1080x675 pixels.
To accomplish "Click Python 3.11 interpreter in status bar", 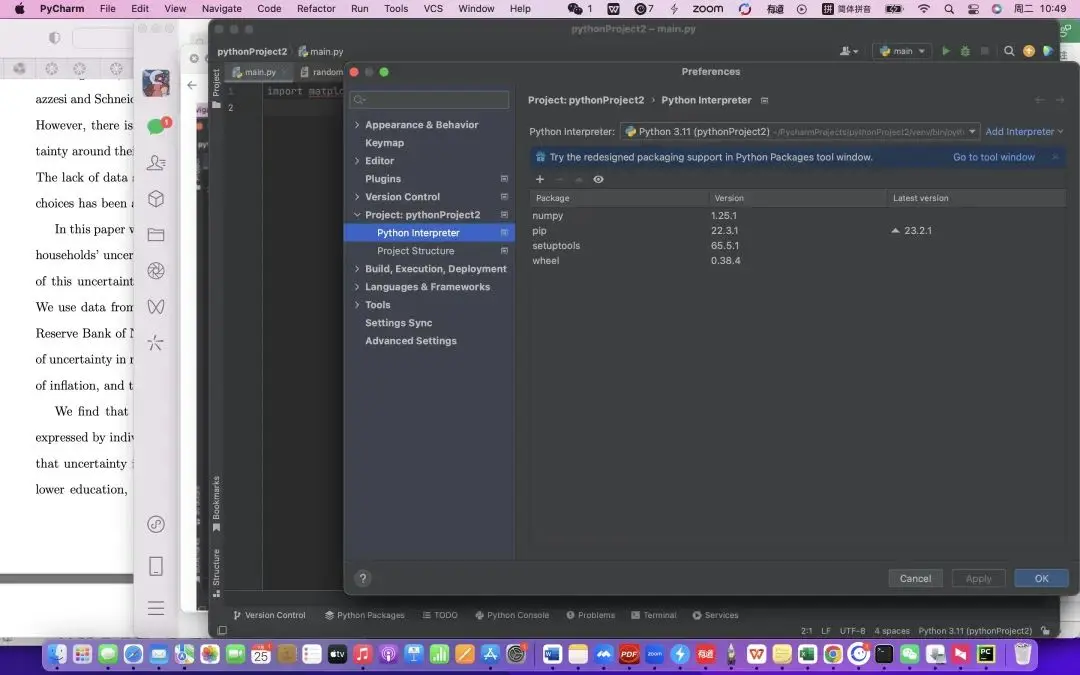I will (x=975, y=631).
